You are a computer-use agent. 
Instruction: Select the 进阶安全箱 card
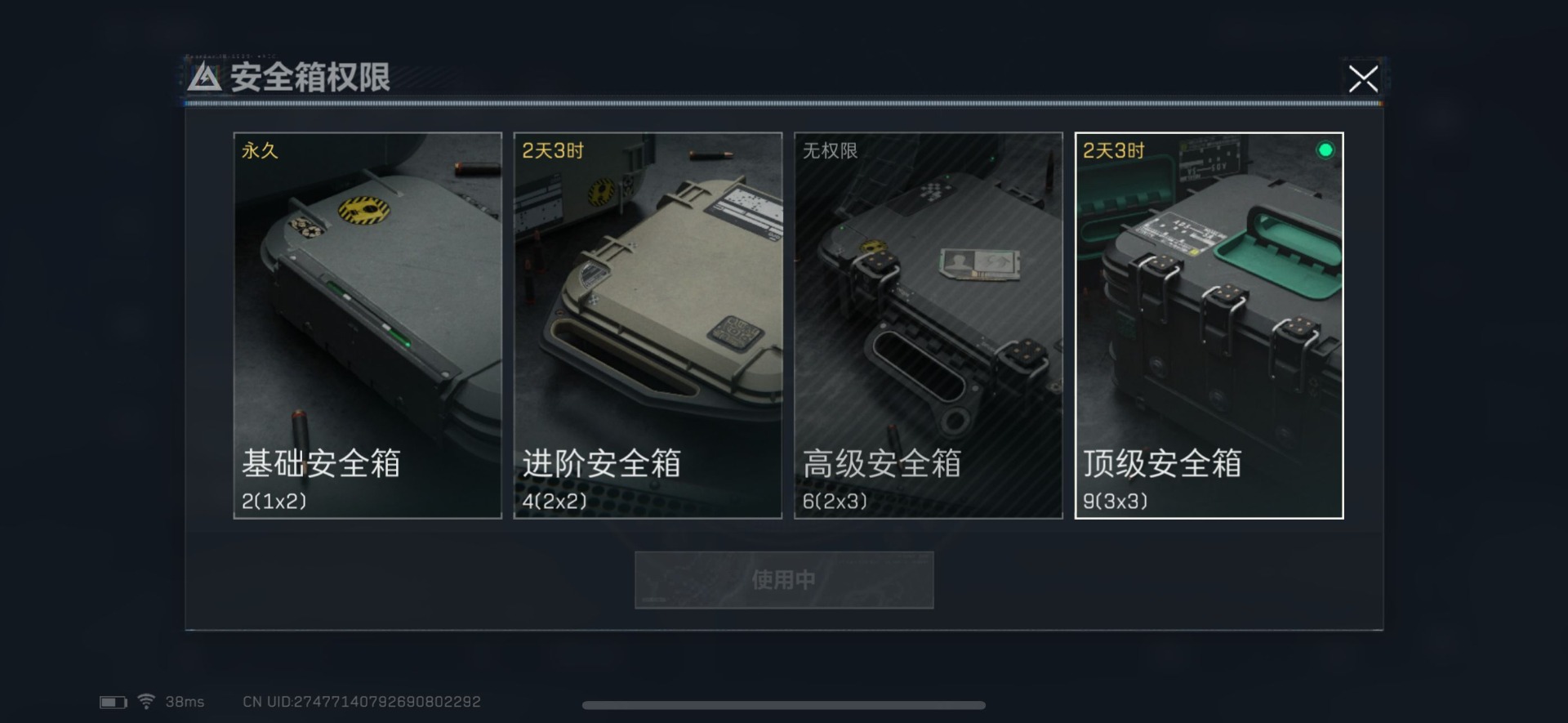tap(648, 325)
